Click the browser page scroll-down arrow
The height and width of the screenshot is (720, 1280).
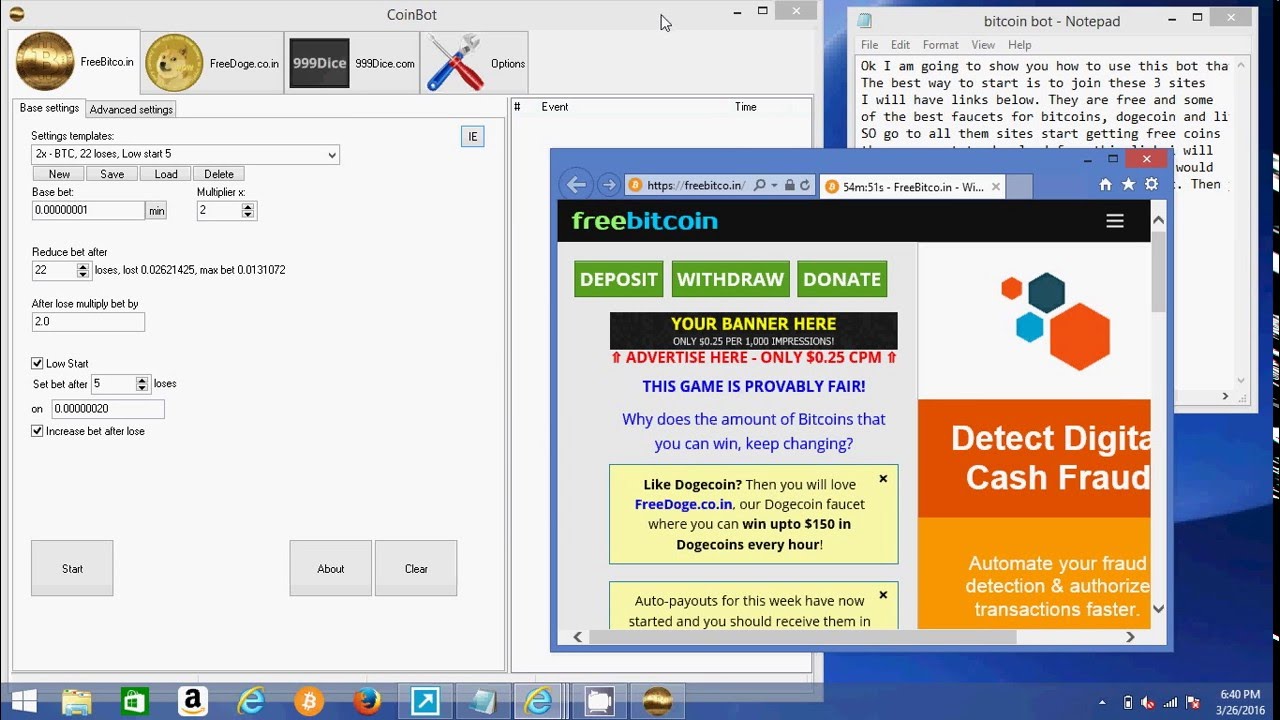[1158, 608]
